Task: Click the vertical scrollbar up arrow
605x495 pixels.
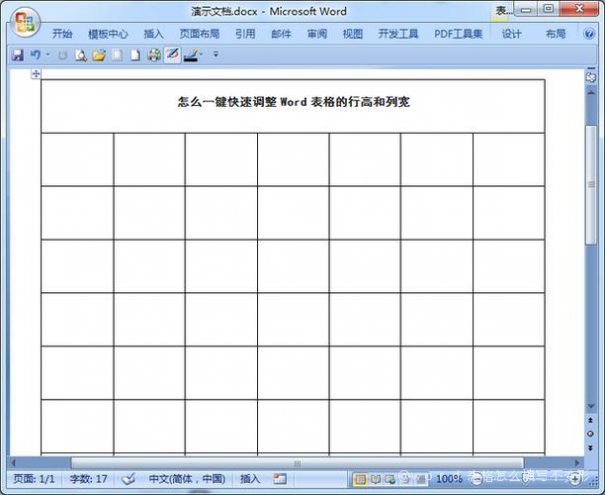Action: [590, 93]
